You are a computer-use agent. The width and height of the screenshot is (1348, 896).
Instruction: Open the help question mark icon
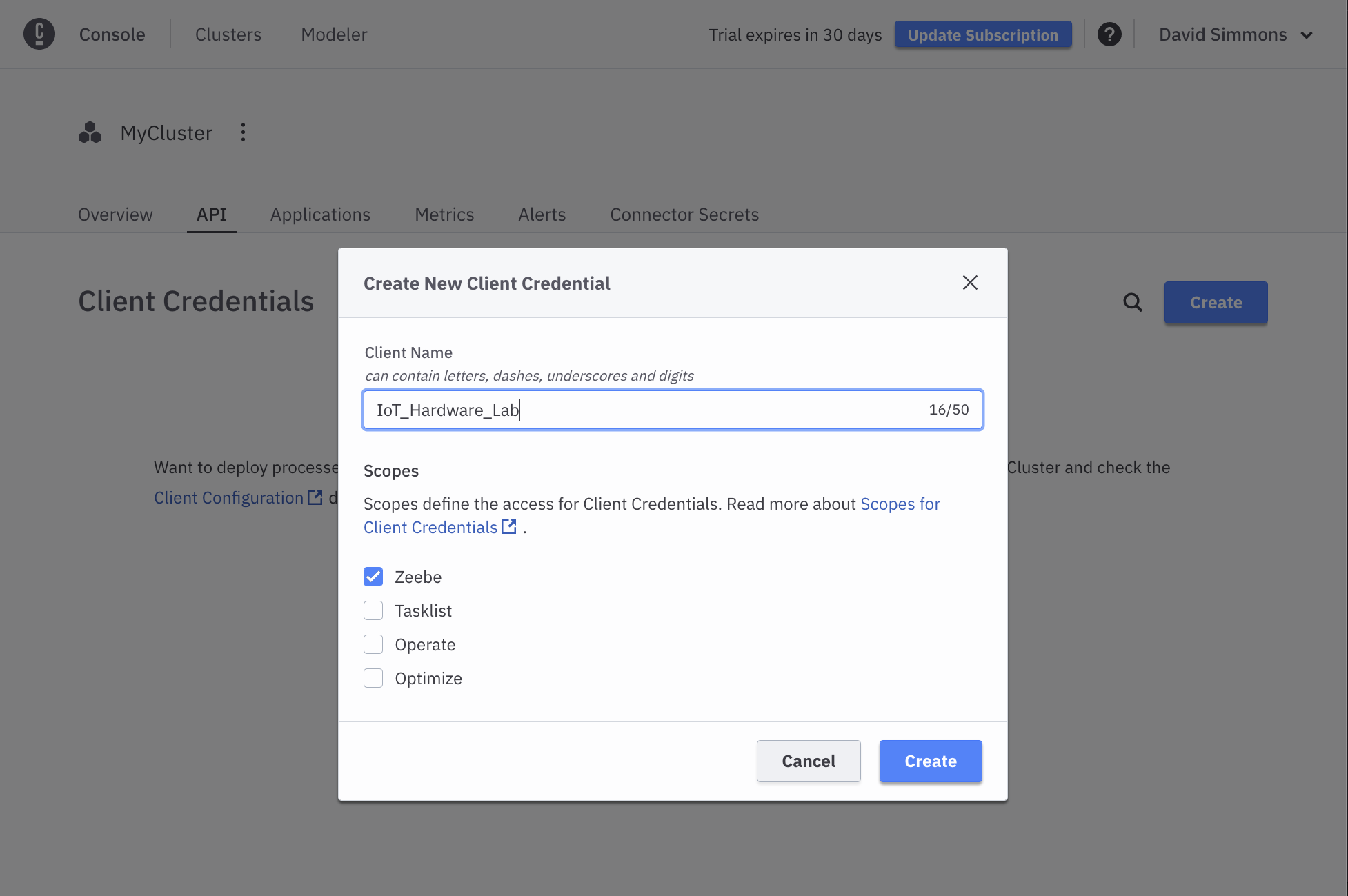pos(1109,34)
